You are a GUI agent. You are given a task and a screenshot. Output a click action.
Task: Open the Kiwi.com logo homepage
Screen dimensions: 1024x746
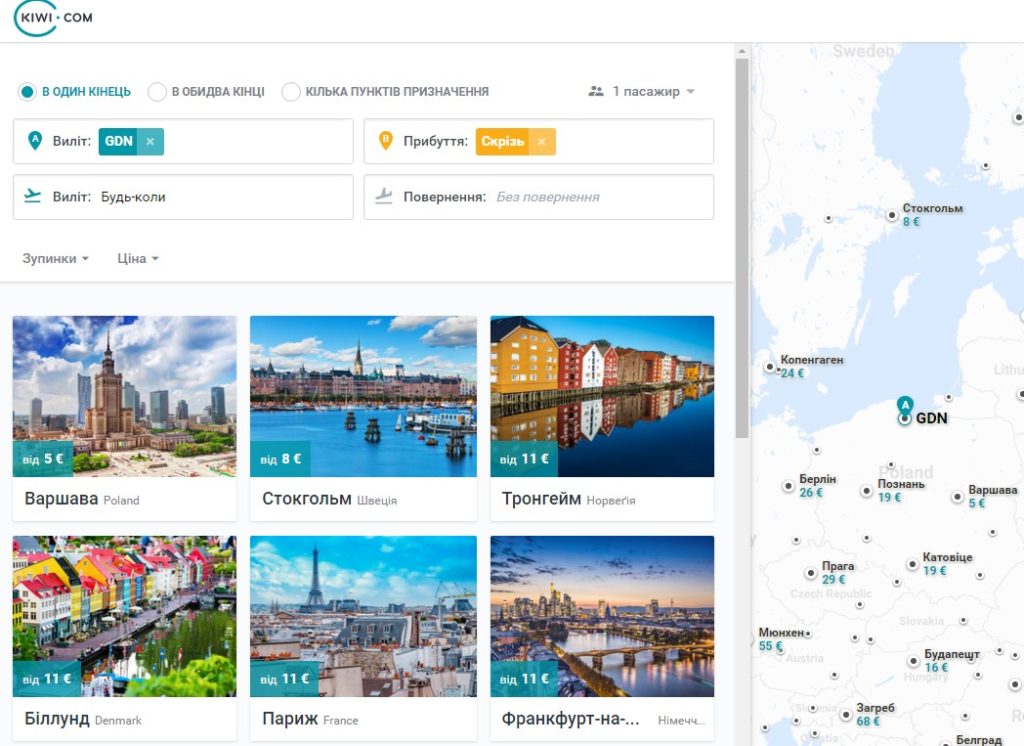(x=54, y=18)
